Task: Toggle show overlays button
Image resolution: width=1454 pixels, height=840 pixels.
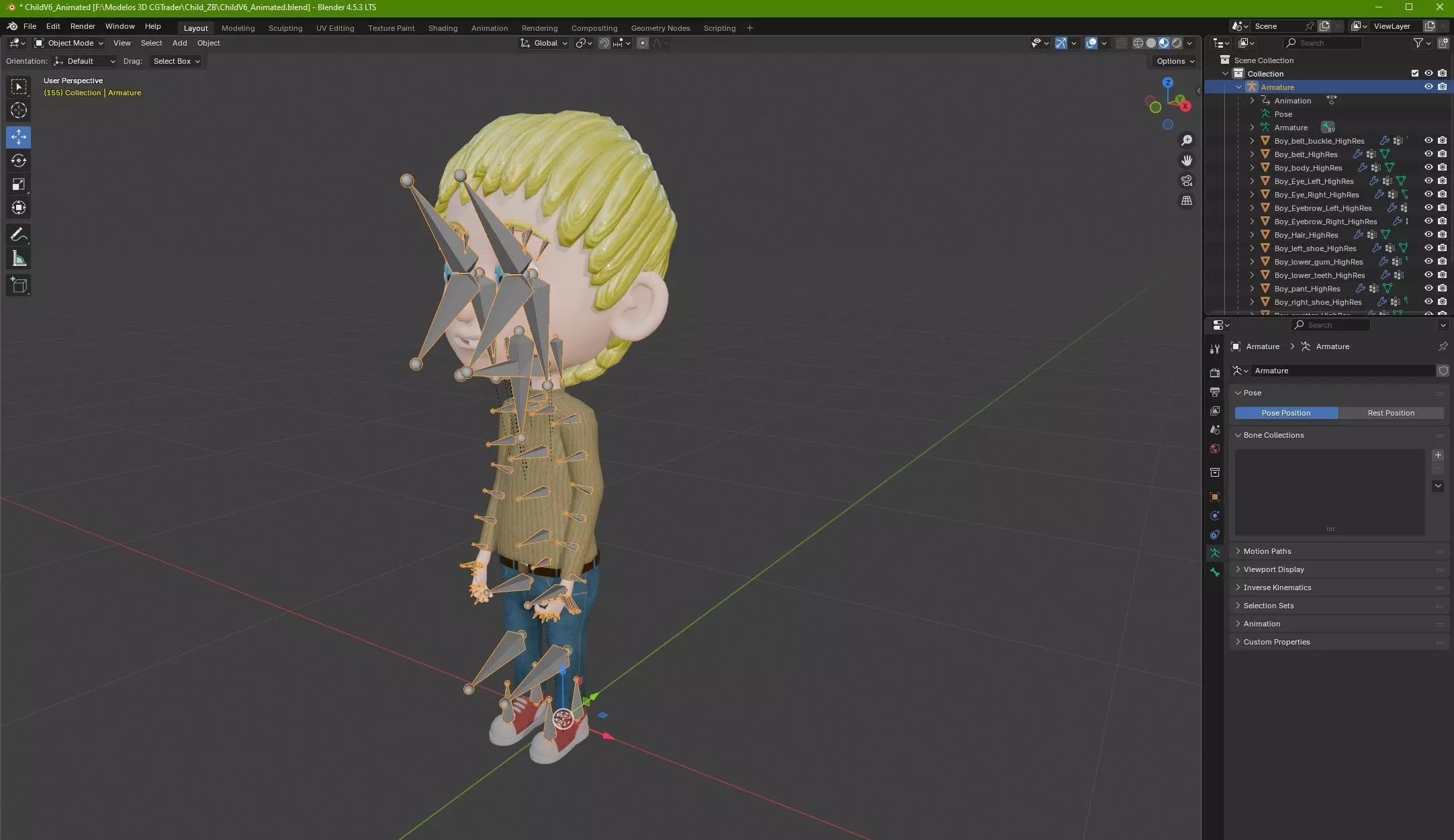Action: 1091,43
